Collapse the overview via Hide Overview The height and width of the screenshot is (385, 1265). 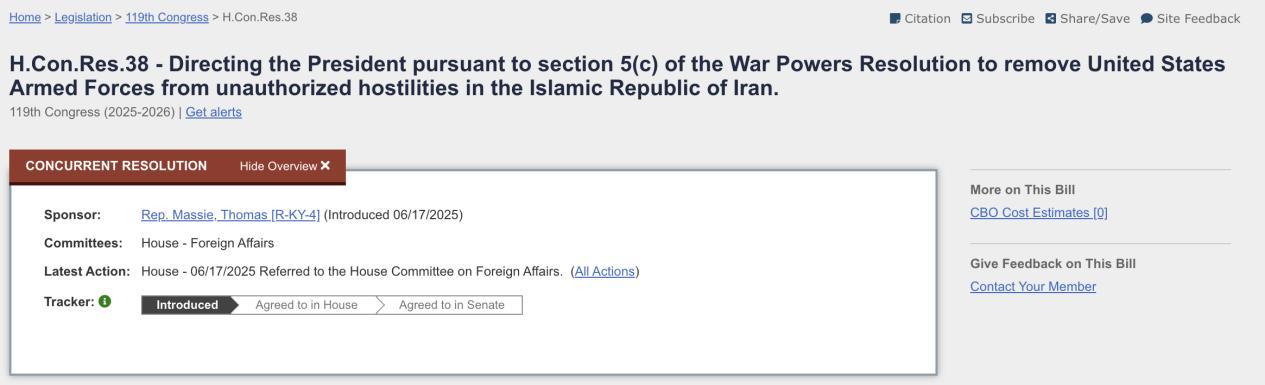point(285,166)
